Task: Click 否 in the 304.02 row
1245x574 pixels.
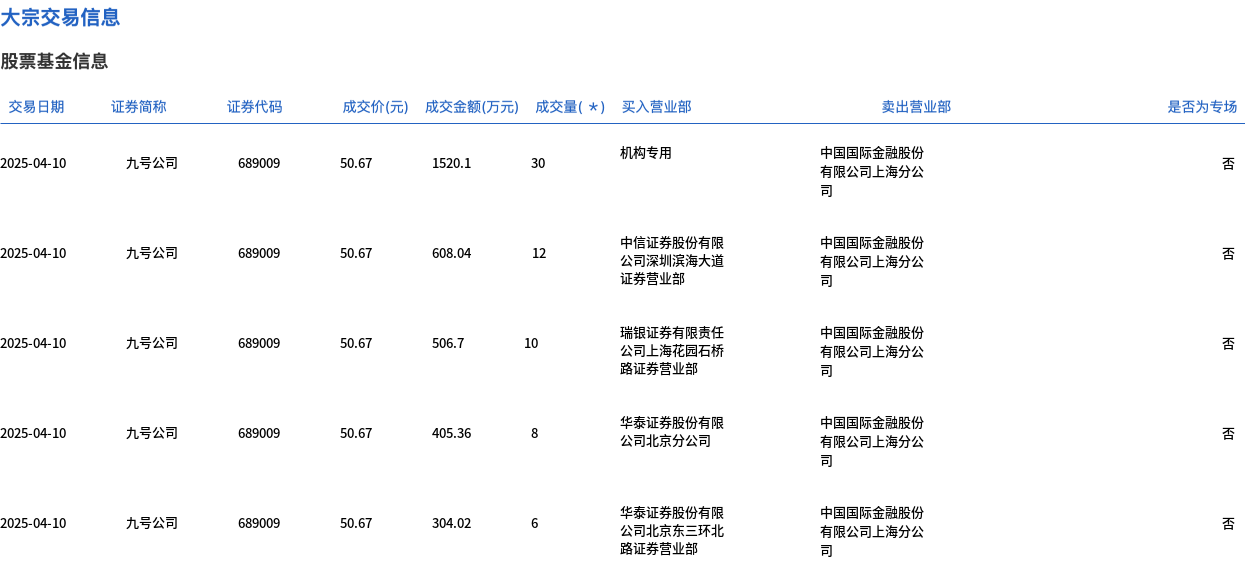Action: [1228, 523]
